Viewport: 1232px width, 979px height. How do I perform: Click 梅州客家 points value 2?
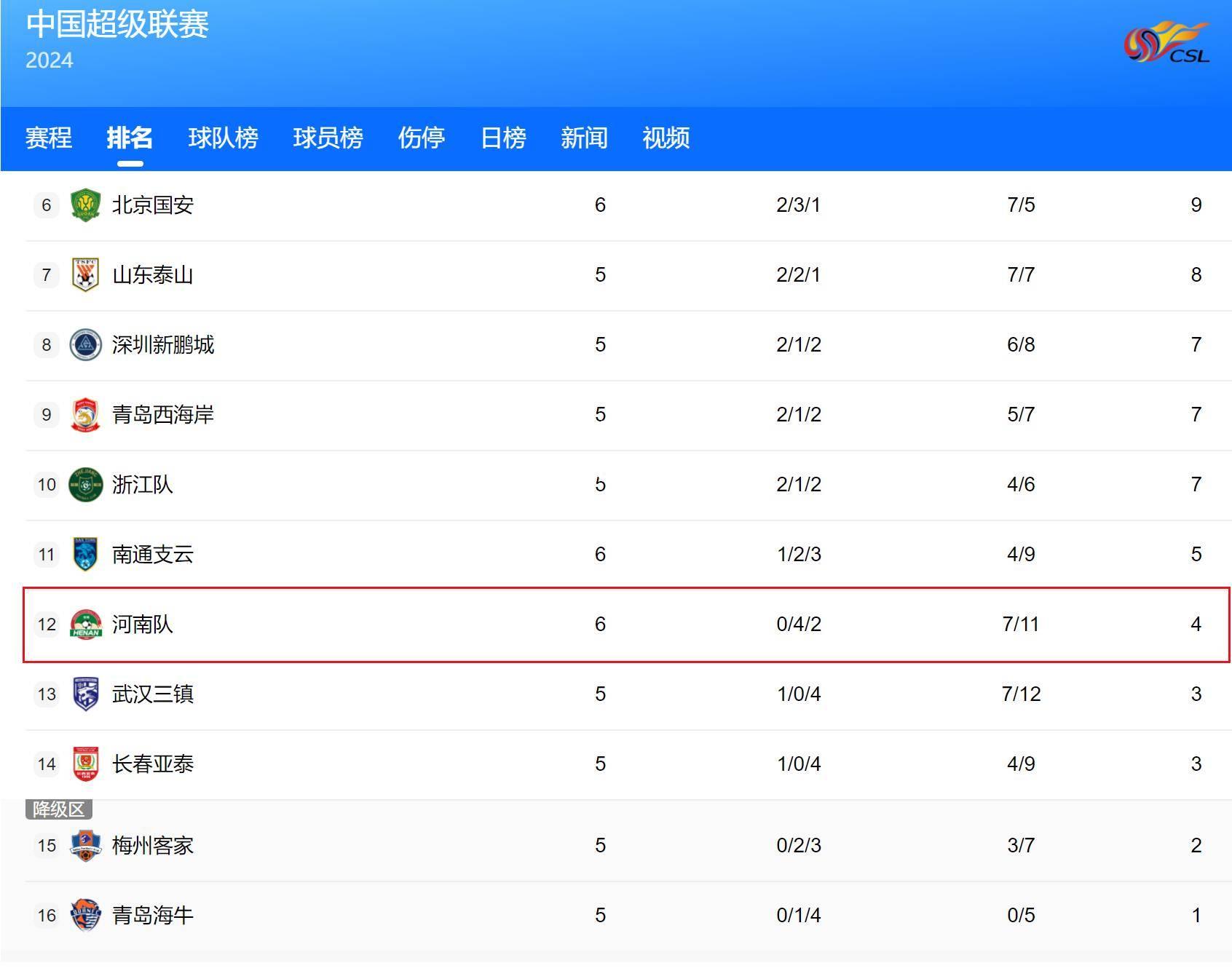(x=1196, y=846)
